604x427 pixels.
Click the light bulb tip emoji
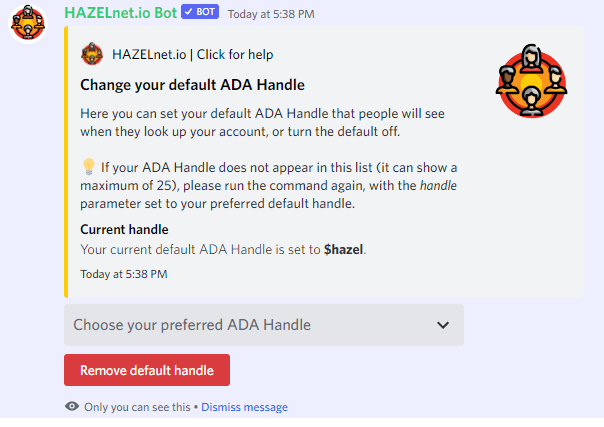click(x=89, y=167)
